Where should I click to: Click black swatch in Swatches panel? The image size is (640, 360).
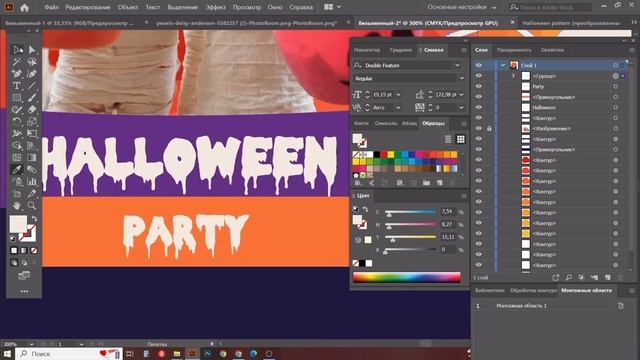(x=377, y=154)
